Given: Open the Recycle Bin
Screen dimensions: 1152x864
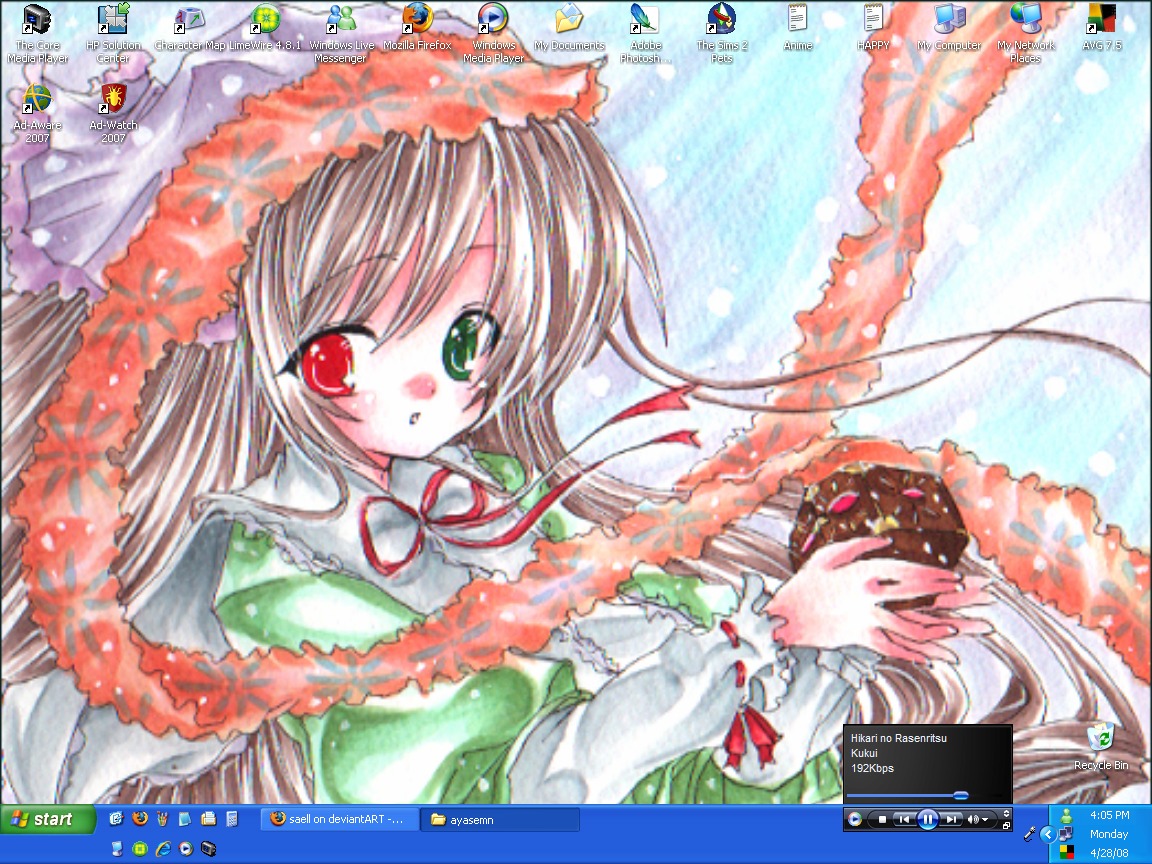Looking at the screenshot, I should coord(1101,747).
